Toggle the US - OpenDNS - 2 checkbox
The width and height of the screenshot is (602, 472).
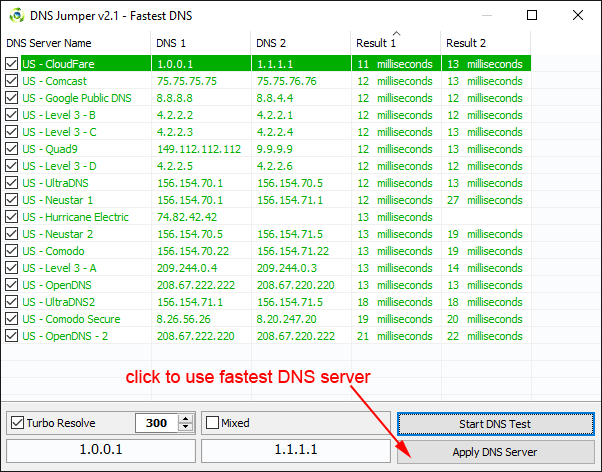pos(12,336)
